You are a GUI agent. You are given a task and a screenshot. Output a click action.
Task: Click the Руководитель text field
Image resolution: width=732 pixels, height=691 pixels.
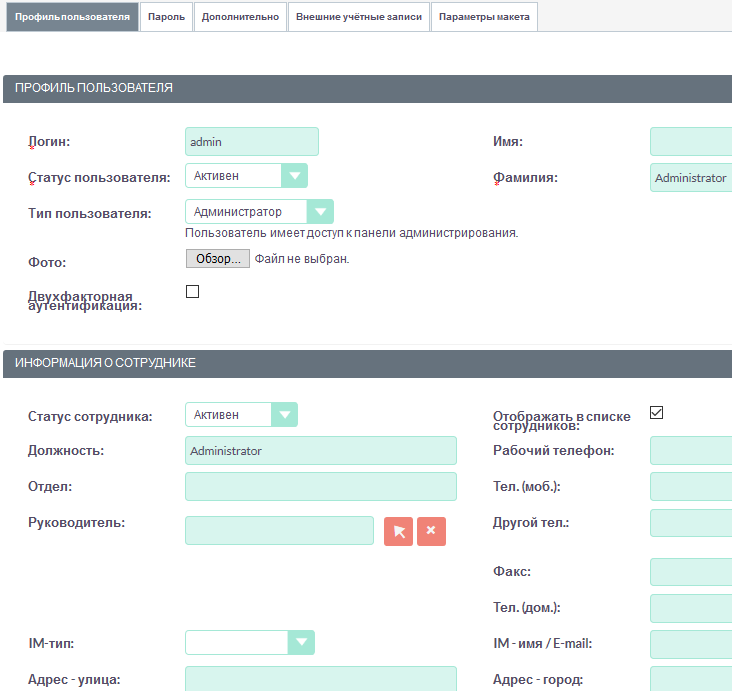pos(279,531)
